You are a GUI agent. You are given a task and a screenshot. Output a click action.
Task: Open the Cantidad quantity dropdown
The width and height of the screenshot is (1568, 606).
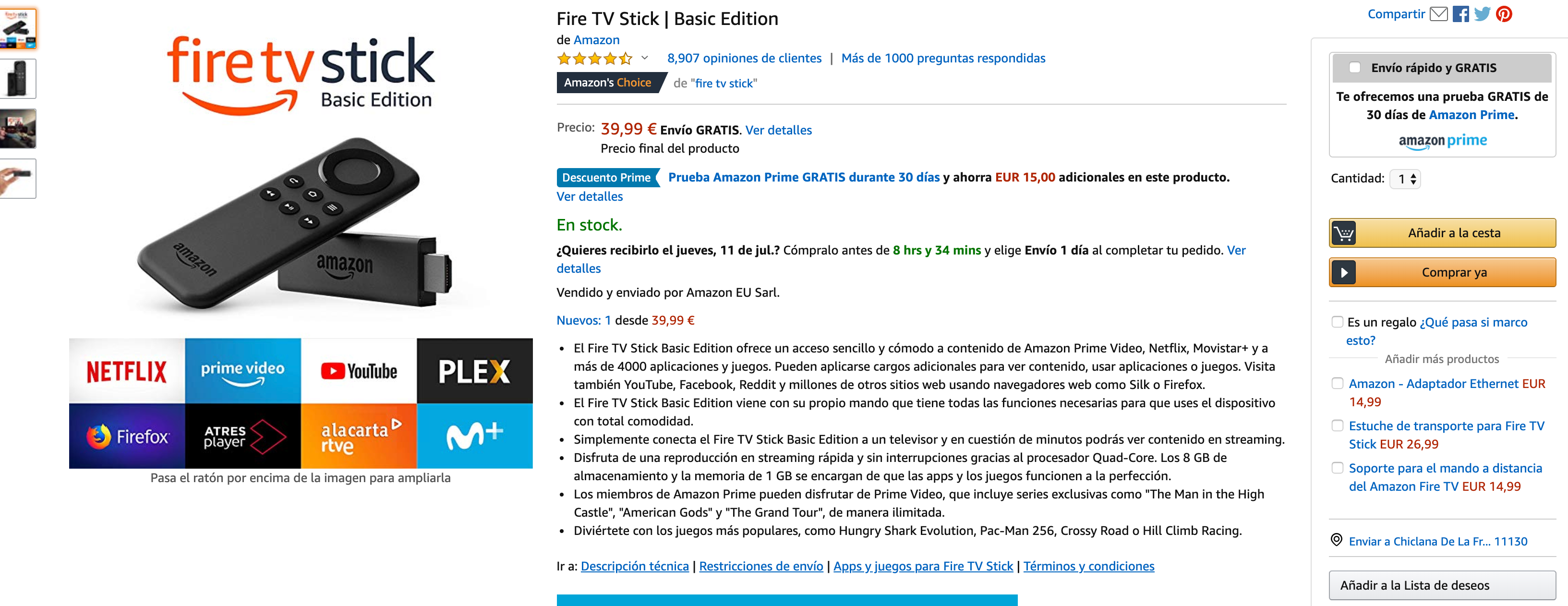pyautogui.click(x=1405, y=179)
